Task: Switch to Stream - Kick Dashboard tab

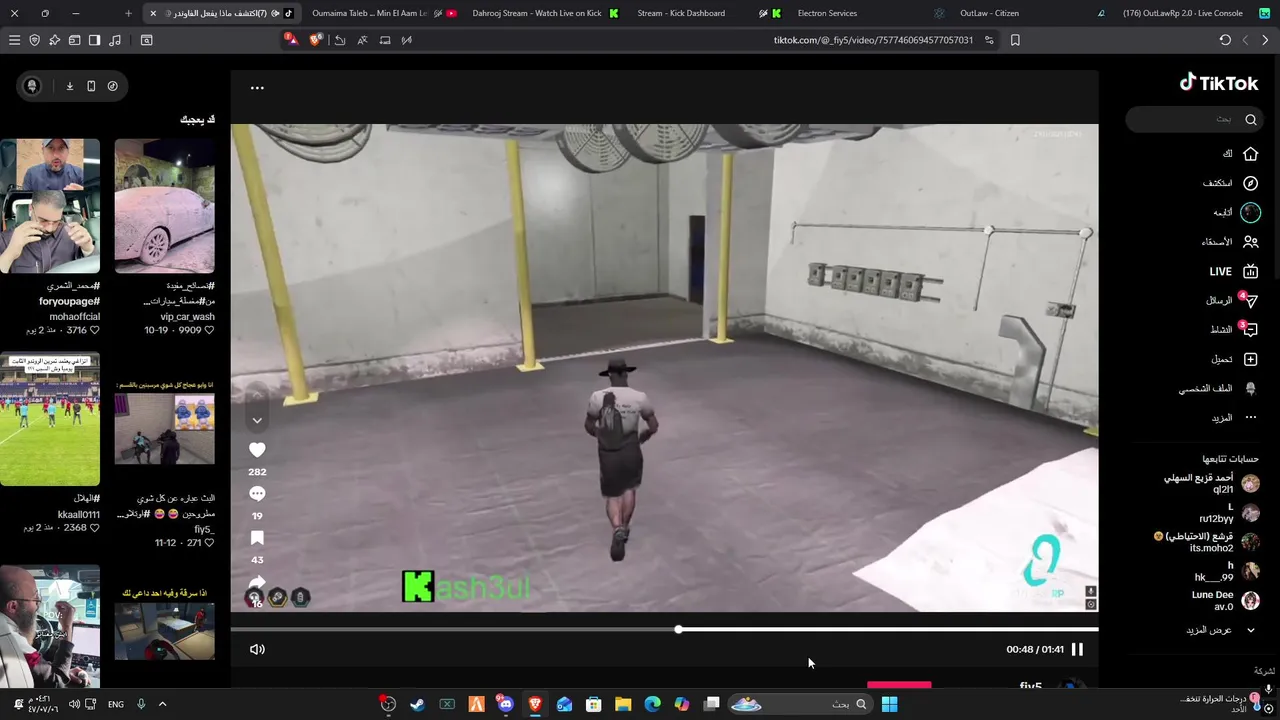Action: coord(705,13)
